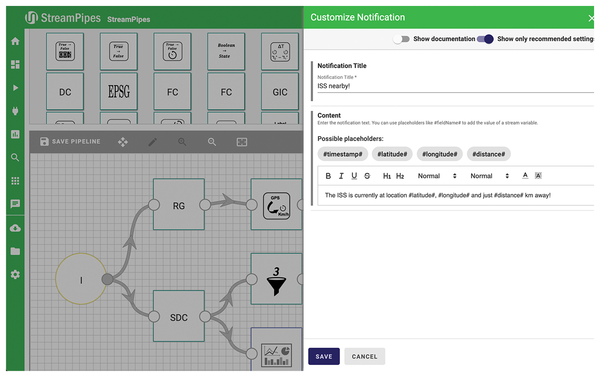Click the Save button in dialog
Screen dimensions: 600x377
tap(324, 356)
